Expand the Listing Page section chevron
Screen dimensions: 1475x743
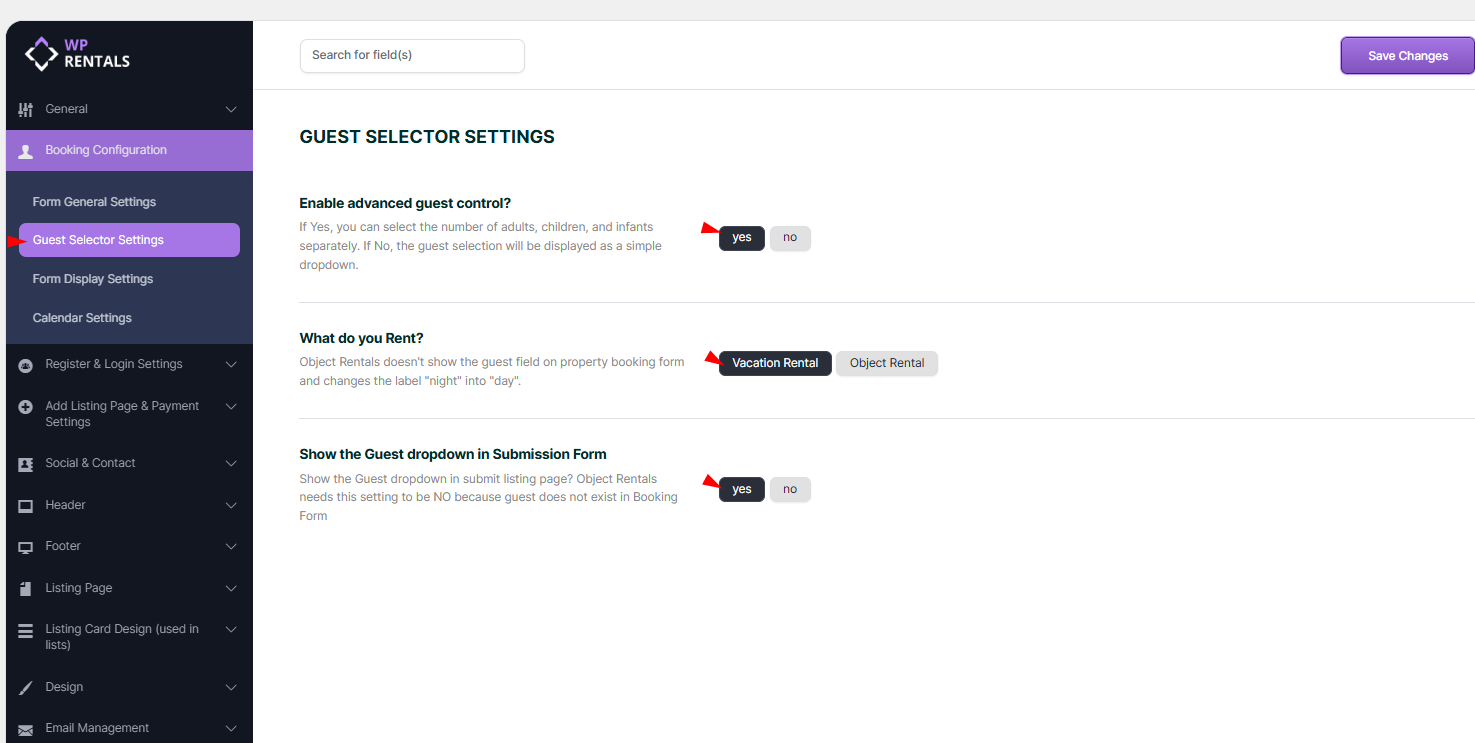coord(231,588)
